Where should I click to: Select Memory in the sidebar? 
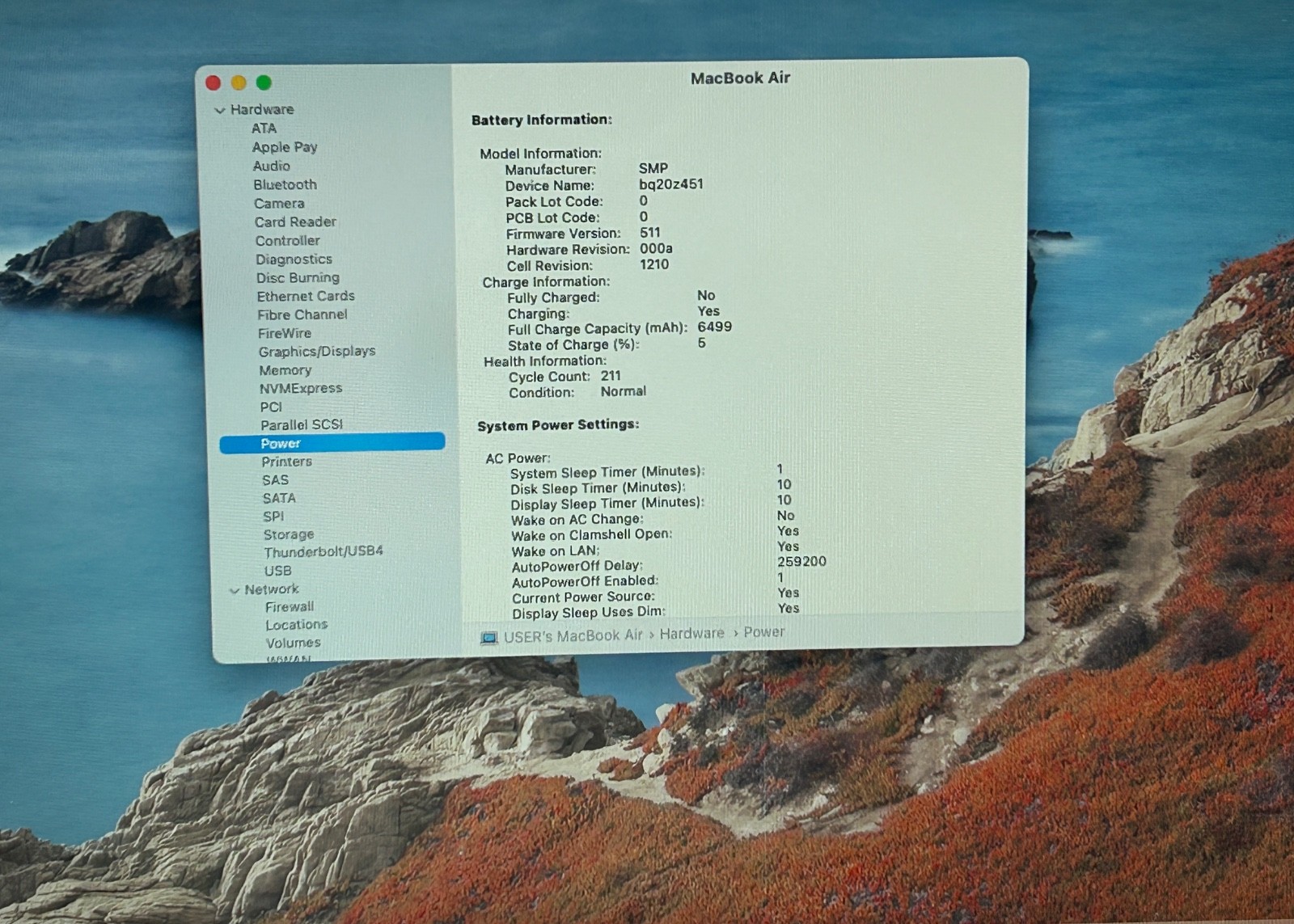[285, 370]
